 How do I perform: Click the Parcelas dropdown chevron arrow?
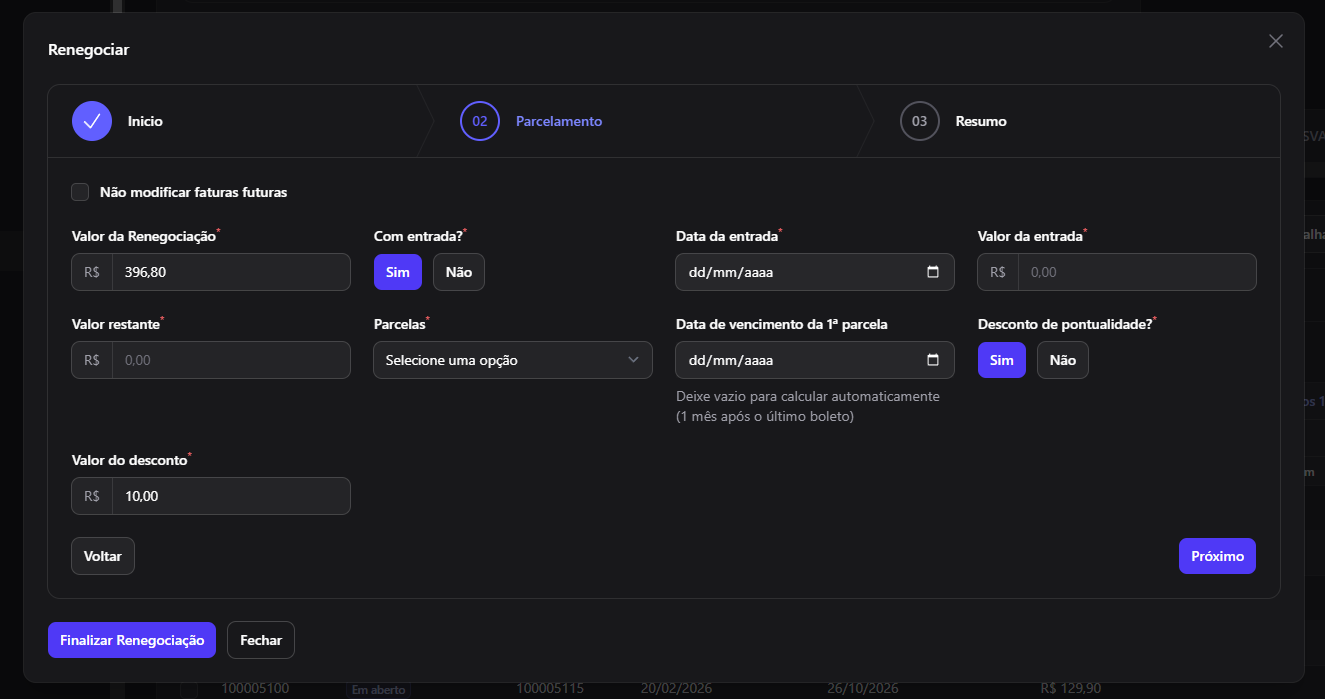(x=633, y=360)
